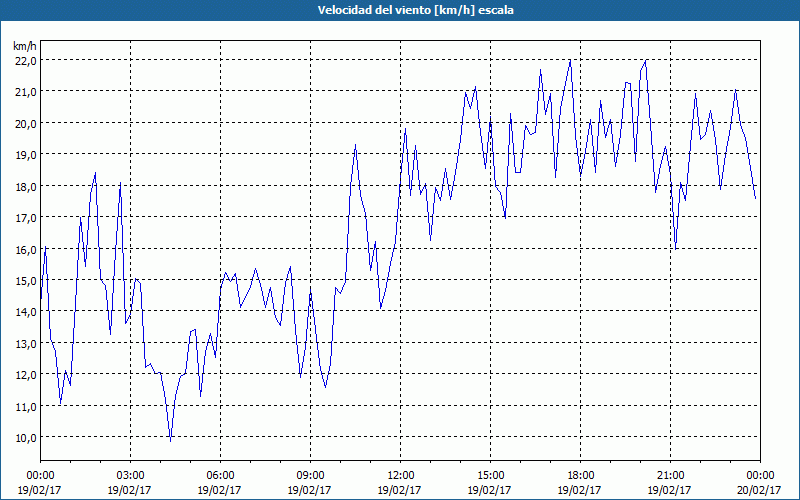800x500 pixels.
Task: Pick the '19/02/17' date under 15:00
Action: [489, 490]
